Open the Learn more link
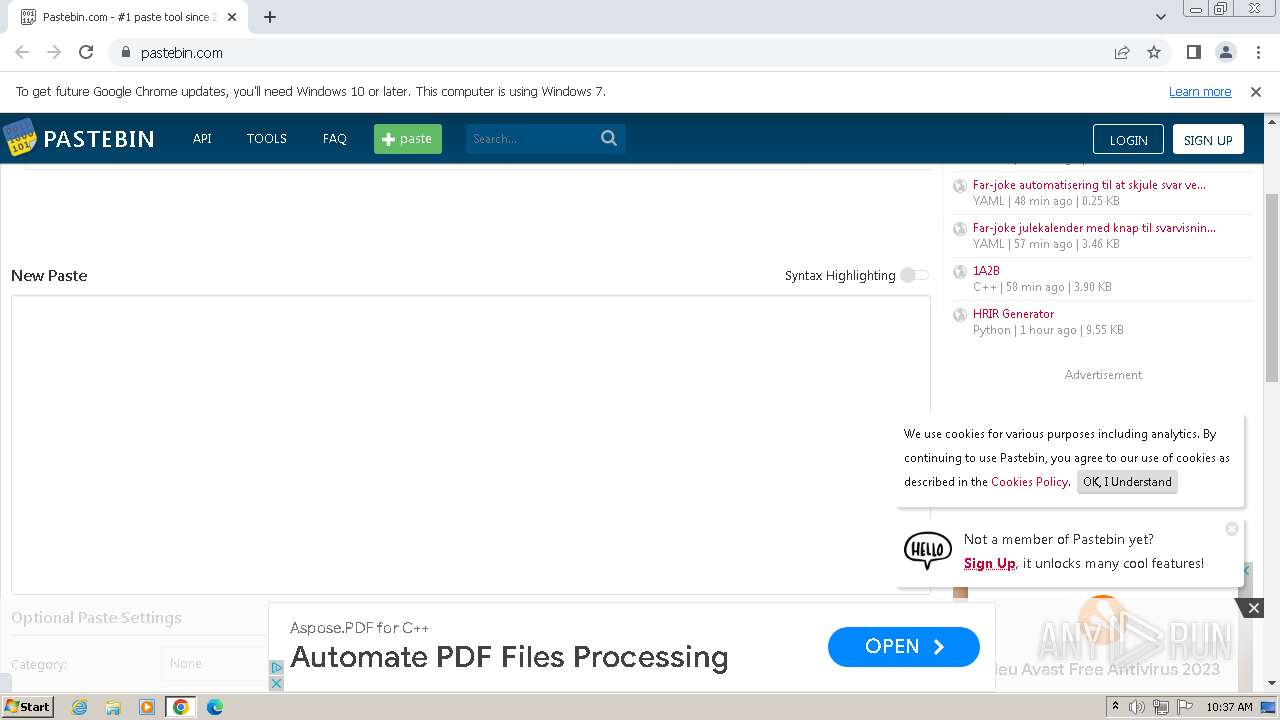1280x720 pixels. [1200, 91]
